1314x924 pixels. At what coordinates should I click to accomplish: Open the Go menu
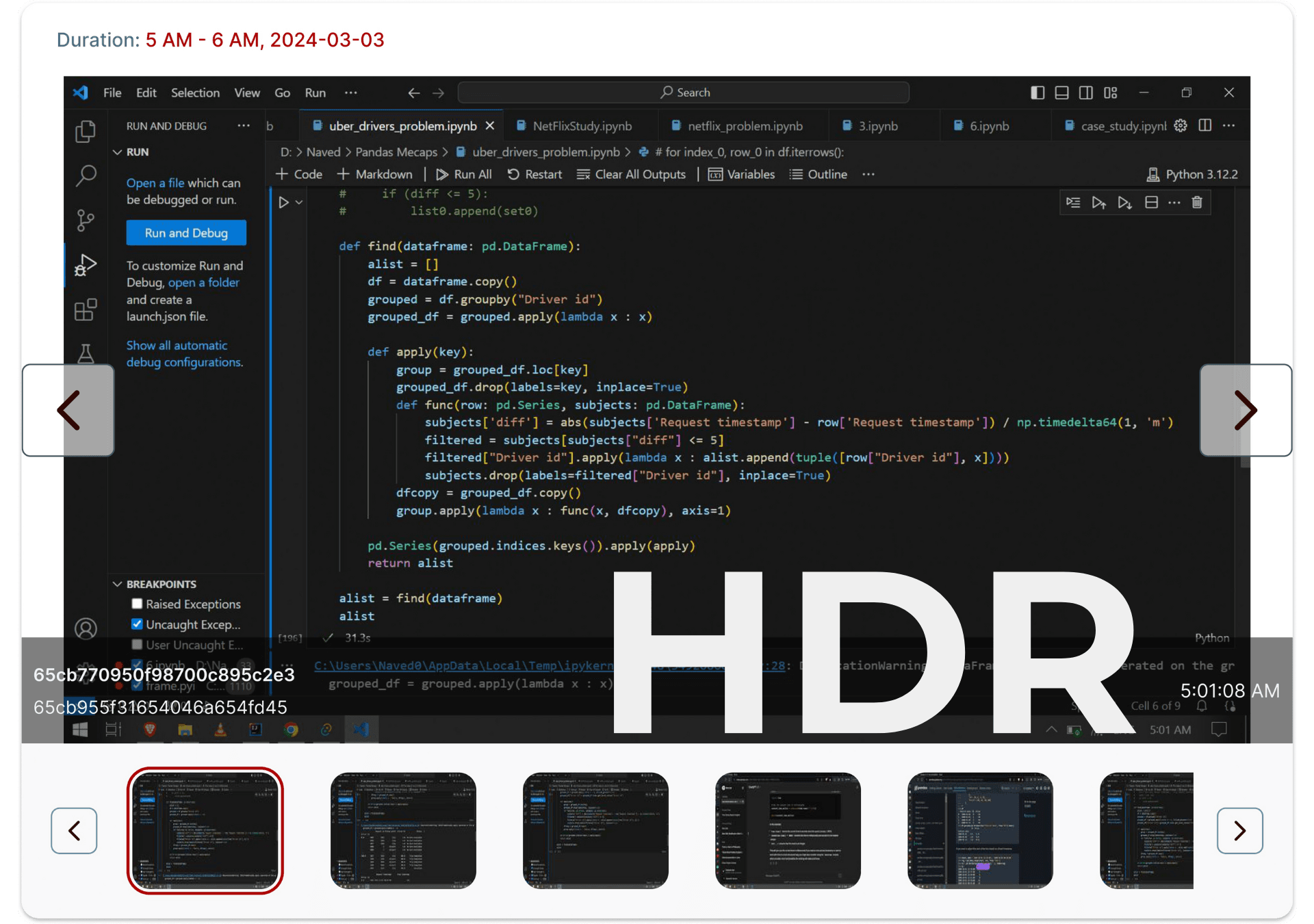tap(282, 92)
